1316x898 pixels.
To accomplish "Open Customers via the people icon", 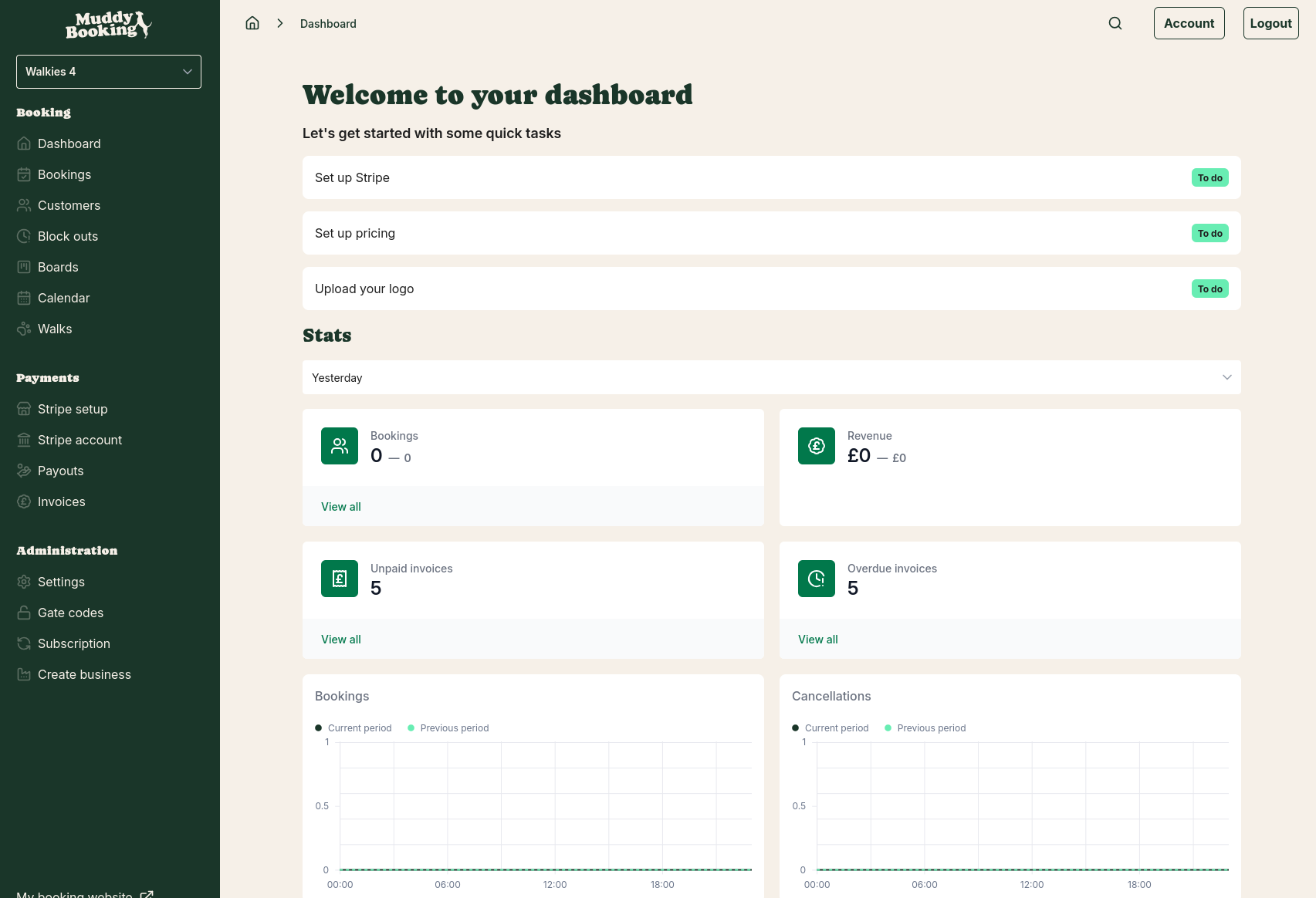I will (x=23, y=205).
